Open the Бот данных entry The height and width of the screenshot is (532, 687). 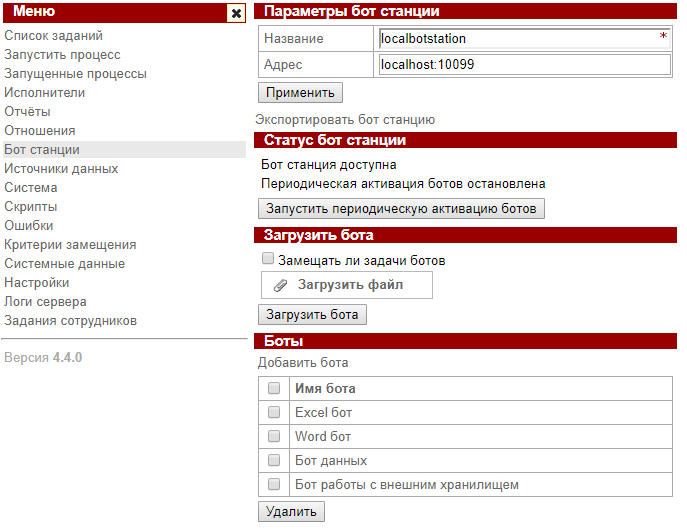(x=331, y=461)
